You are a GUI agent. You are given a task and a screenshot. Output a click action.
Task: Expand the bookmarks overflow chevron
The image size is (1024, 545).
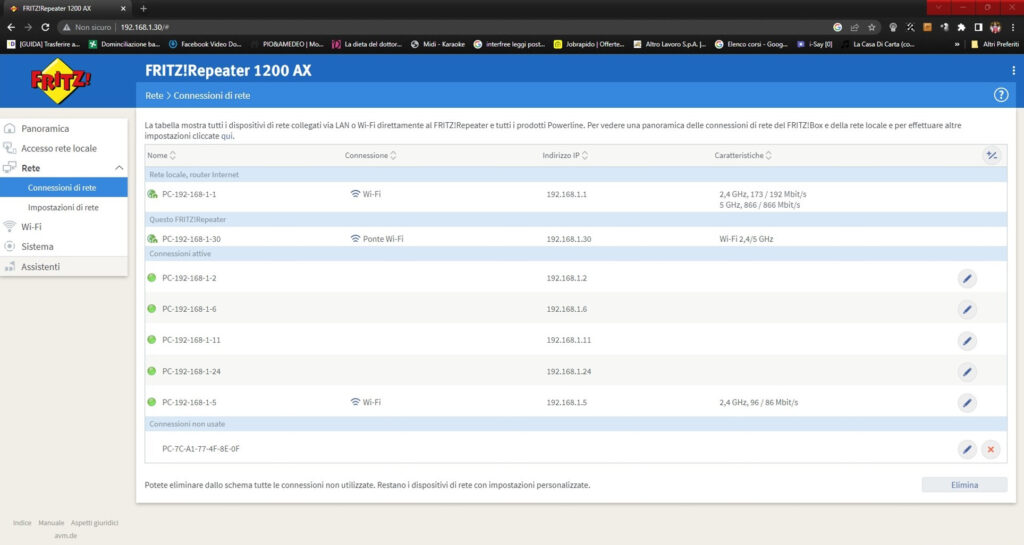click(957, 44)
